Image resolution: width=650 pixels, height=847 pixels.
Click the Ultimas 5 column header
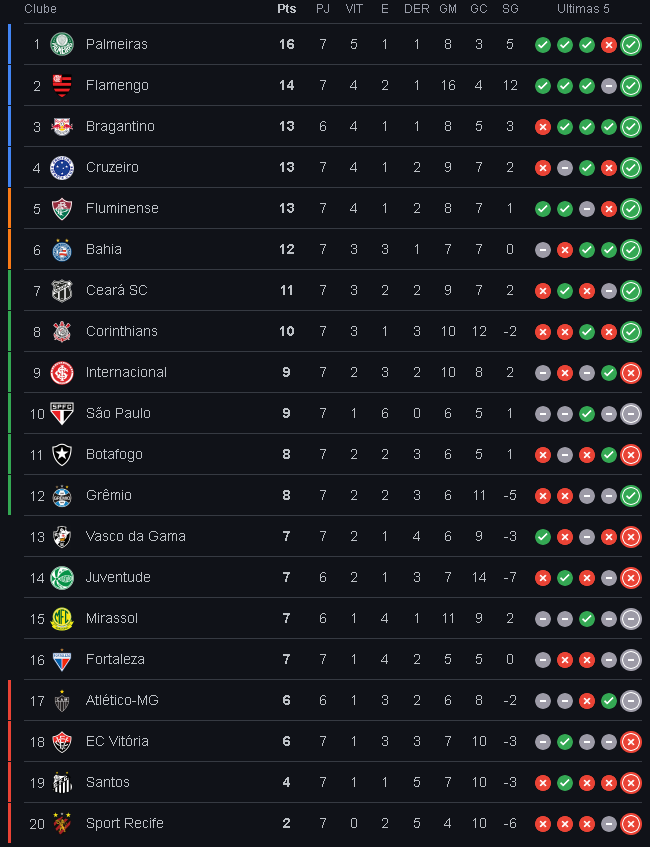[583, 9]
